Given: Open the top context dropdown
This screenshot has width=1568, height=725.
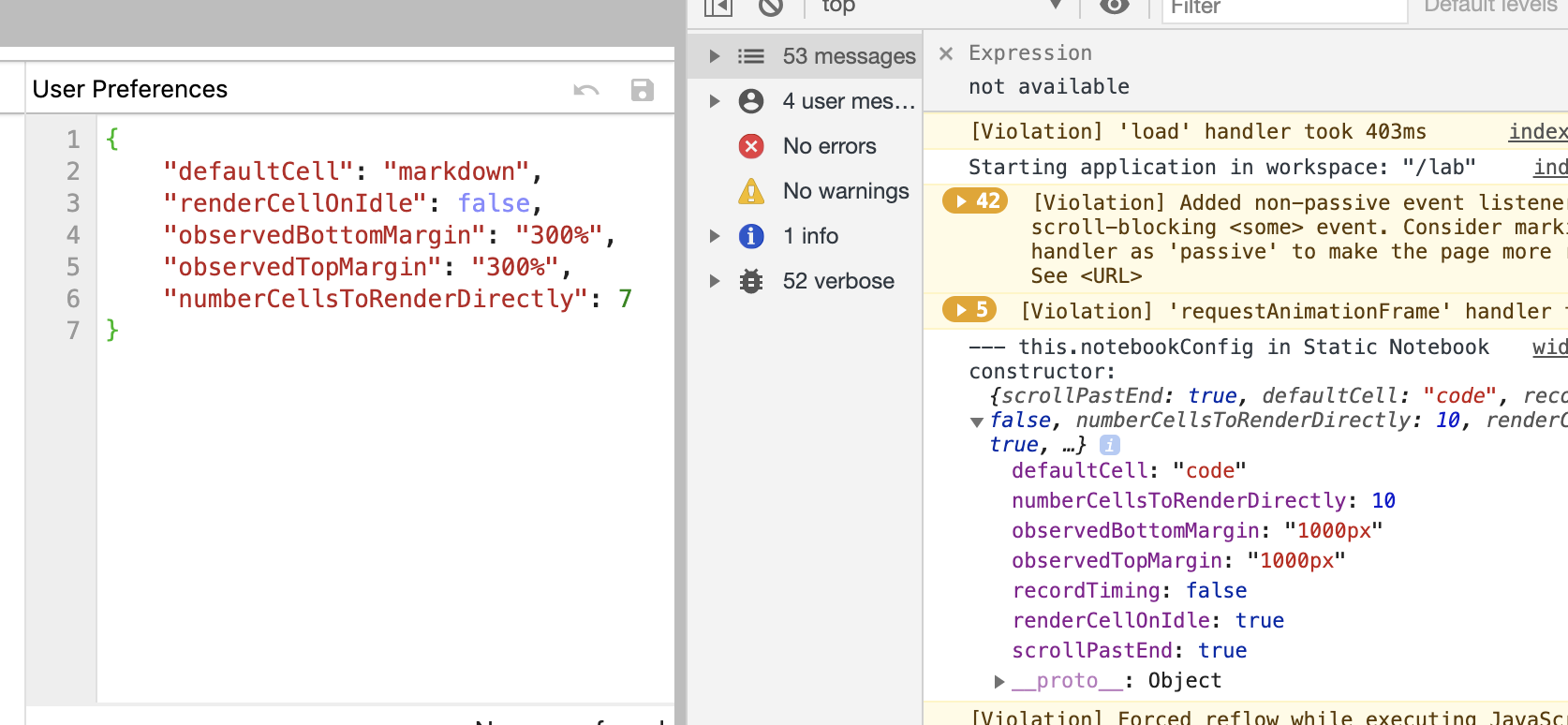Looking at the screenshot, I should tap(939, 7).
